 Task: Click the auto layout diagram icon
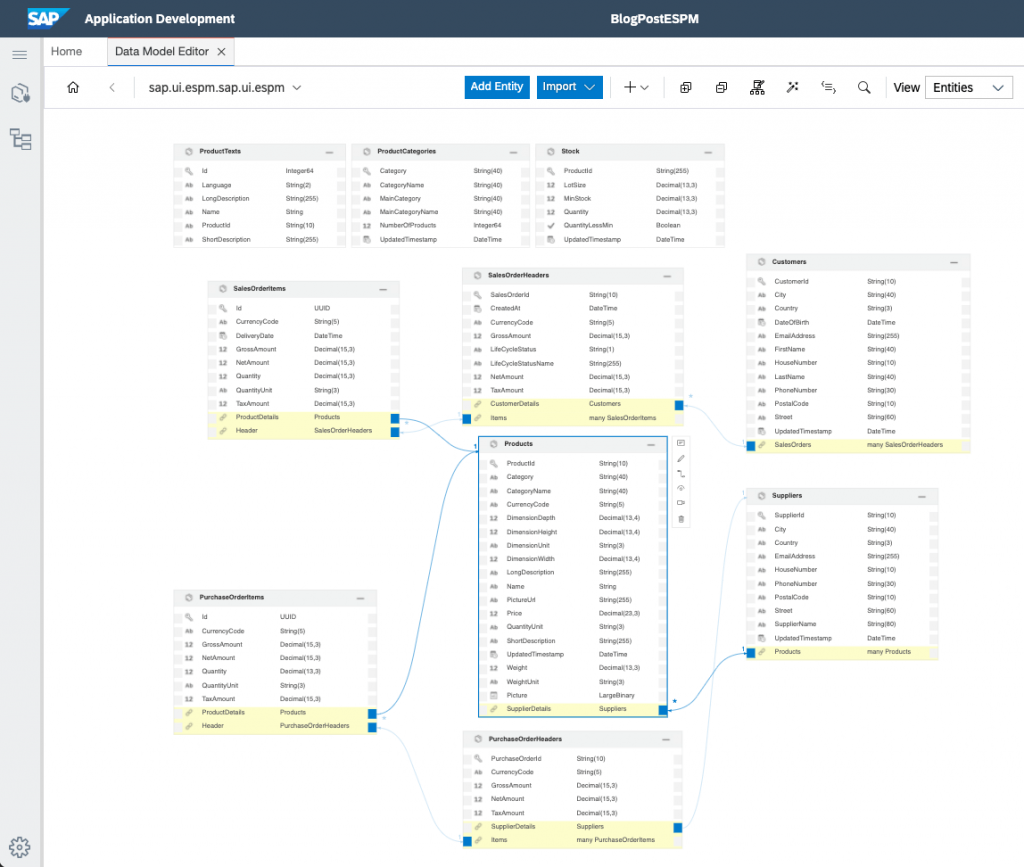point(758,87)
